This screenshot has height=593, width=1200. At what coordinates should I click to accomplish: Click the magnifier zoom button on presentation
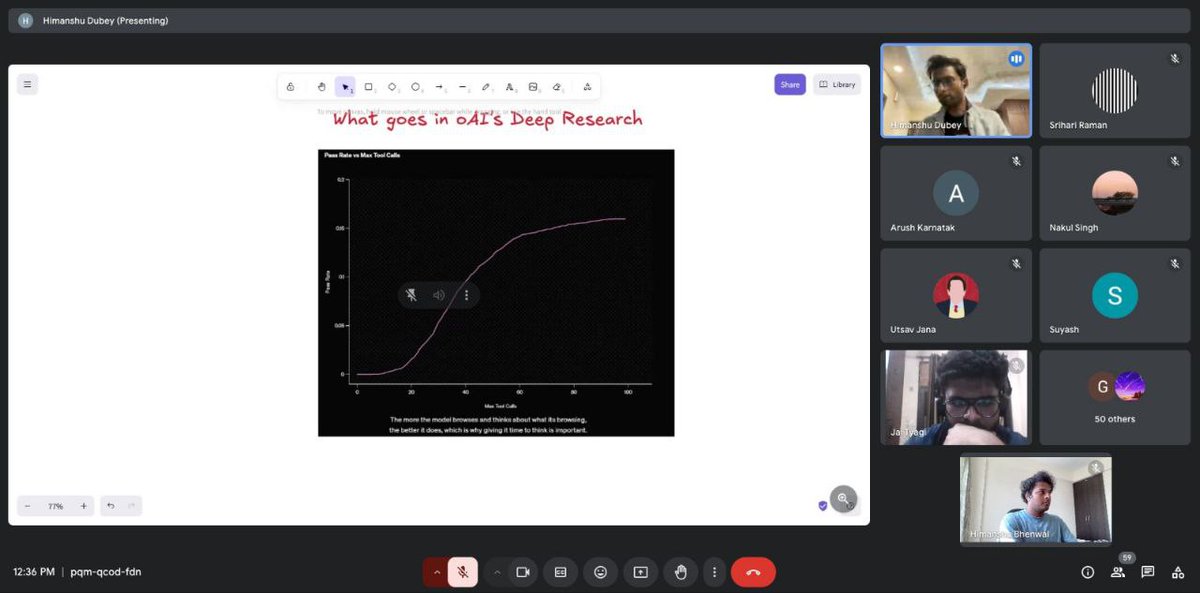point(843,498)
